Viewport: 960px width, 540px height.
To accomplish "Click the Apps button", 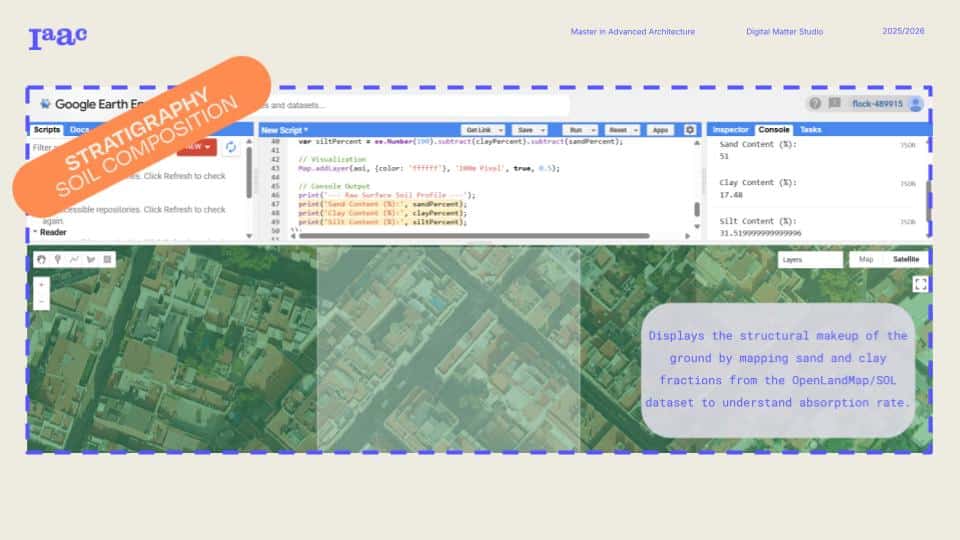I will (x=659, y=130).
